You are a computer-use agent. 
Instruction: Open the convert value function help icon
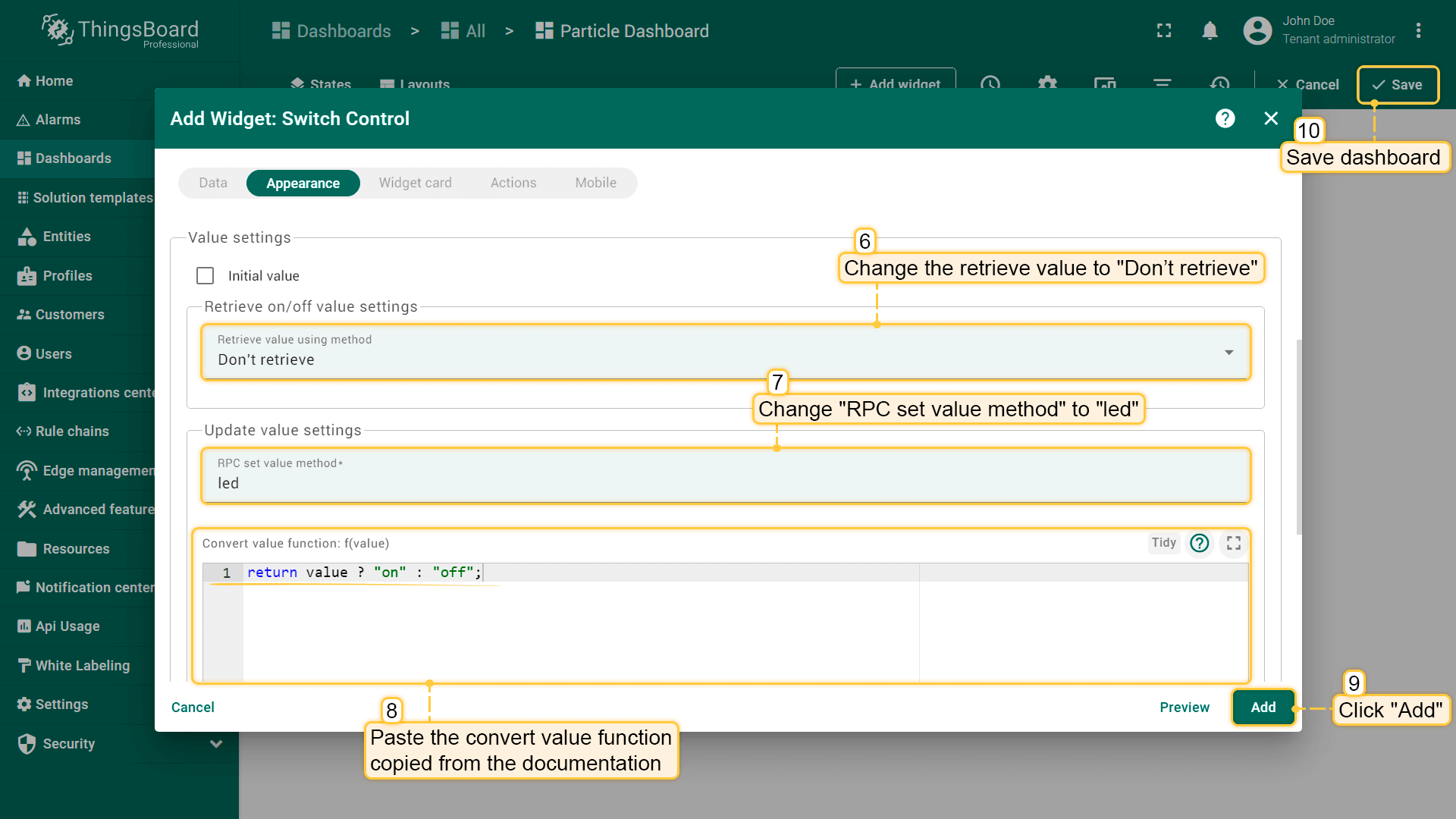pos(1200,543)
